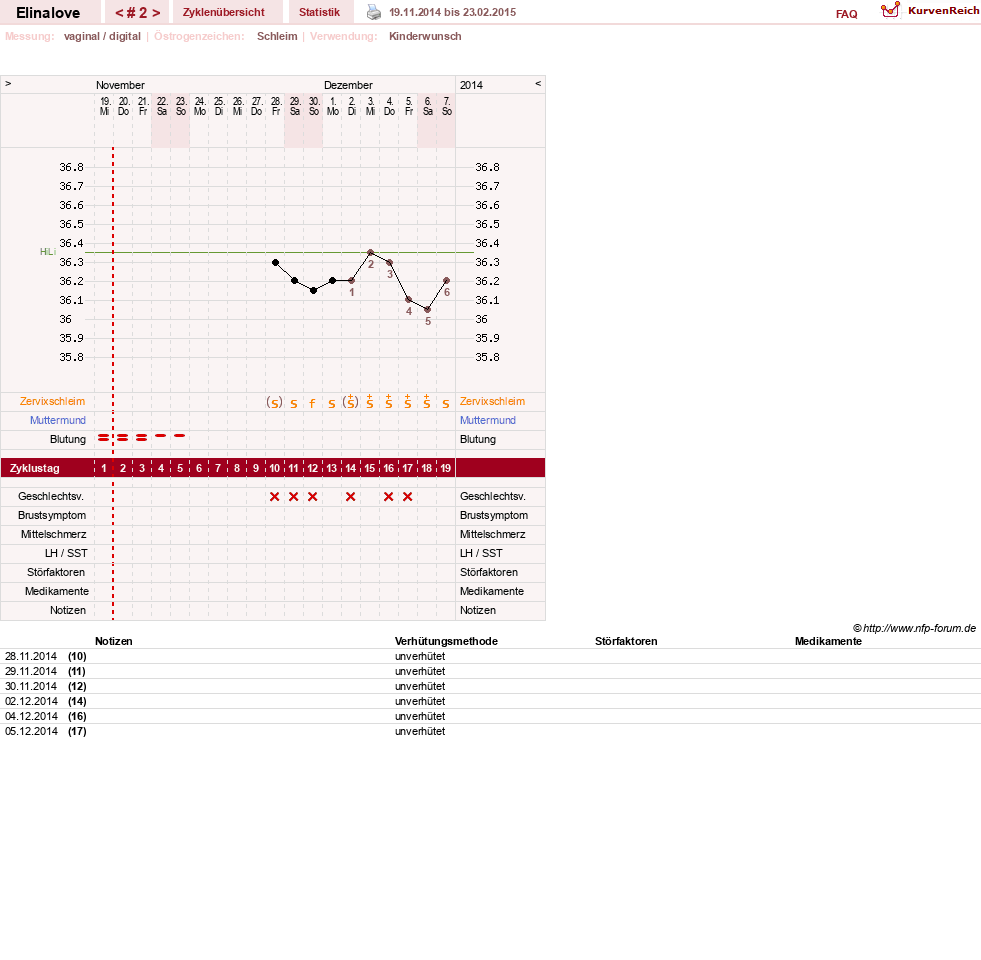Viewport: 981px width, 960px height.
Task: Select cycle day 1 in the Zyklustag bar
Action: 104,468
